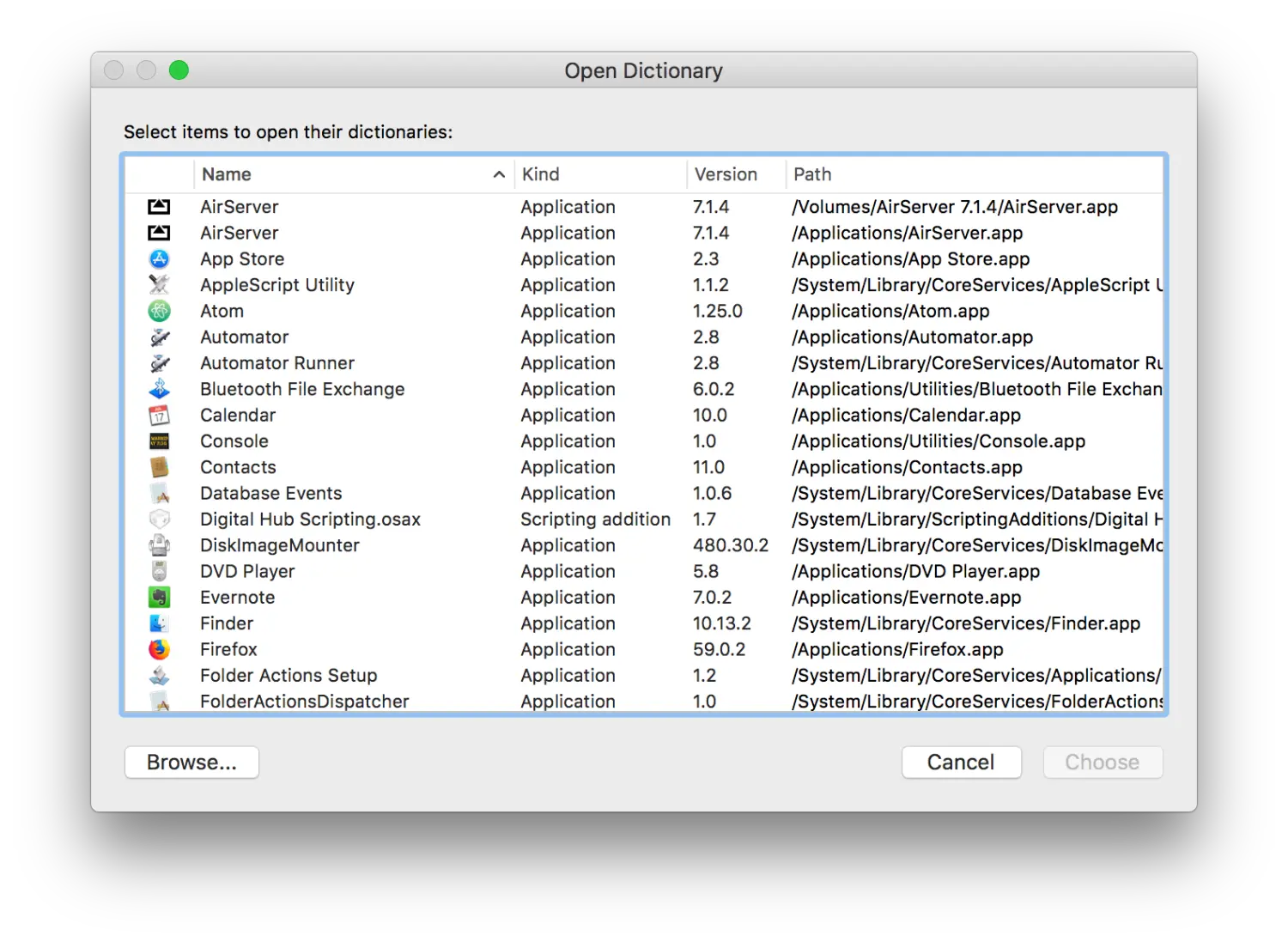
Task: Click the Database Events icon
Action: (159, 493)
